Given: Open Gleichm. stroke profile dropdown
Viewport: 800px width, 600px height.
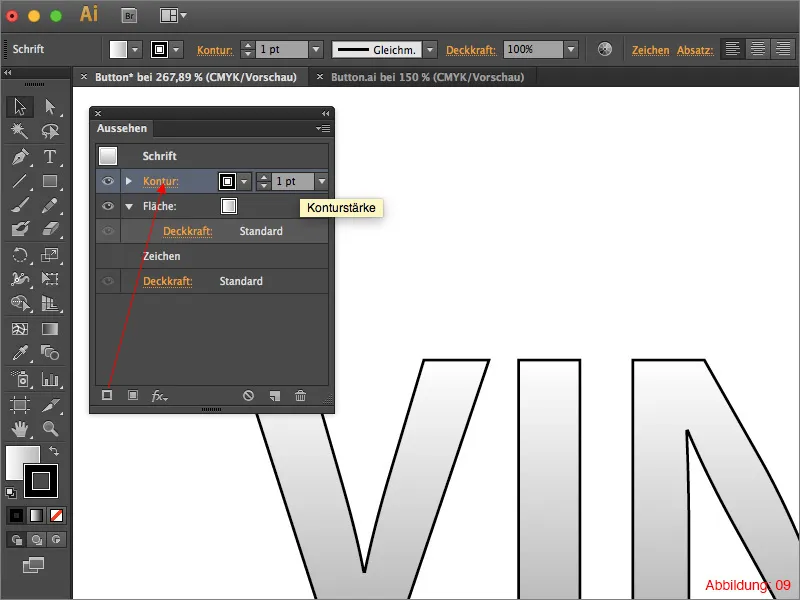Looking at the screenshot, I should 430,49.
